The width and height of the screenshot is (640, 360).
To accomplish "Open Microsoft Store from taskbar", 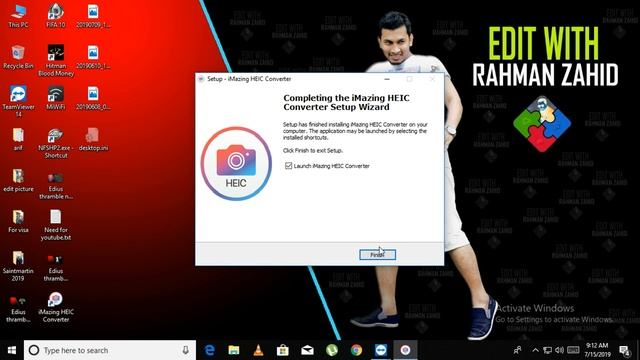I will [283, 350].
